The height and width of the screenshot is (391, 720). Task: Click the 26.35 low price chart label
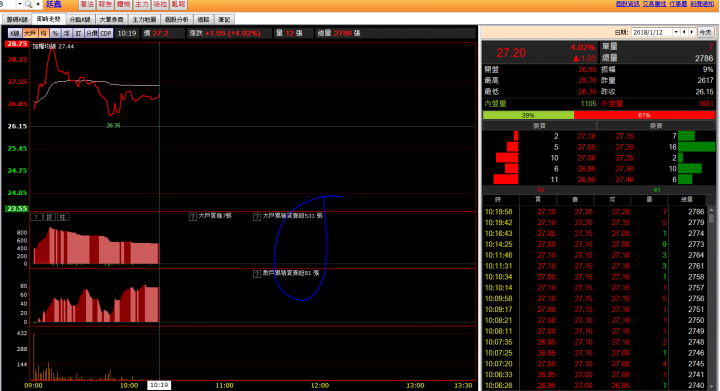click(x=113, y=126)
